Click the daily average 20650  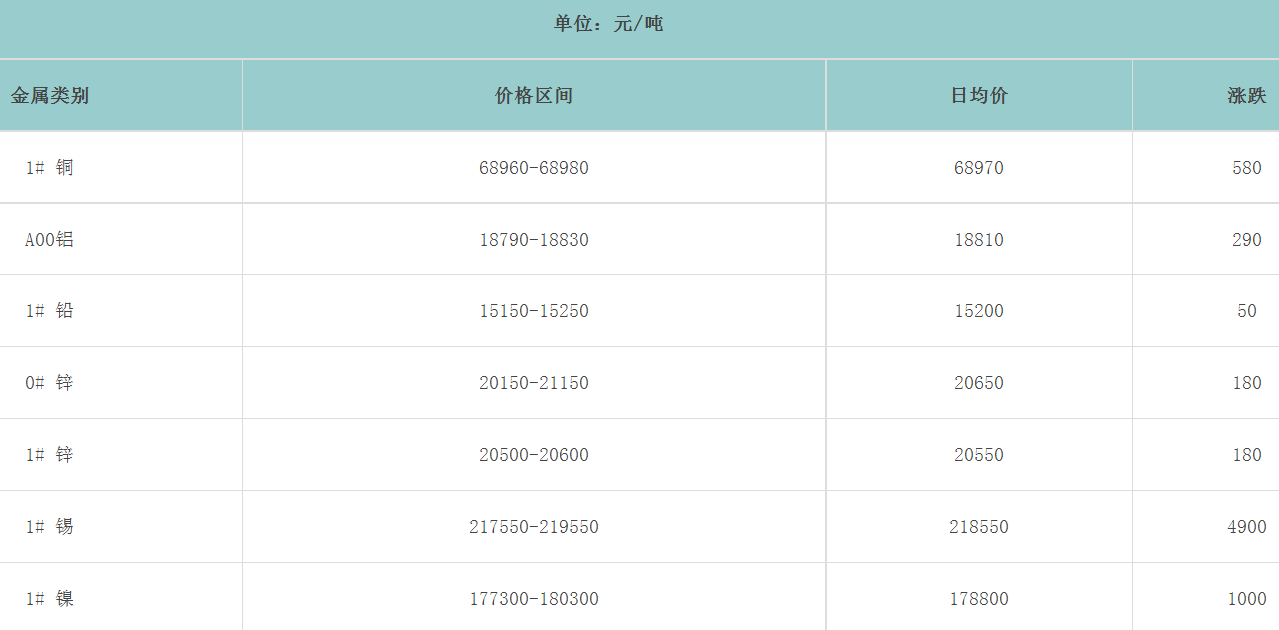click(979, 383)
